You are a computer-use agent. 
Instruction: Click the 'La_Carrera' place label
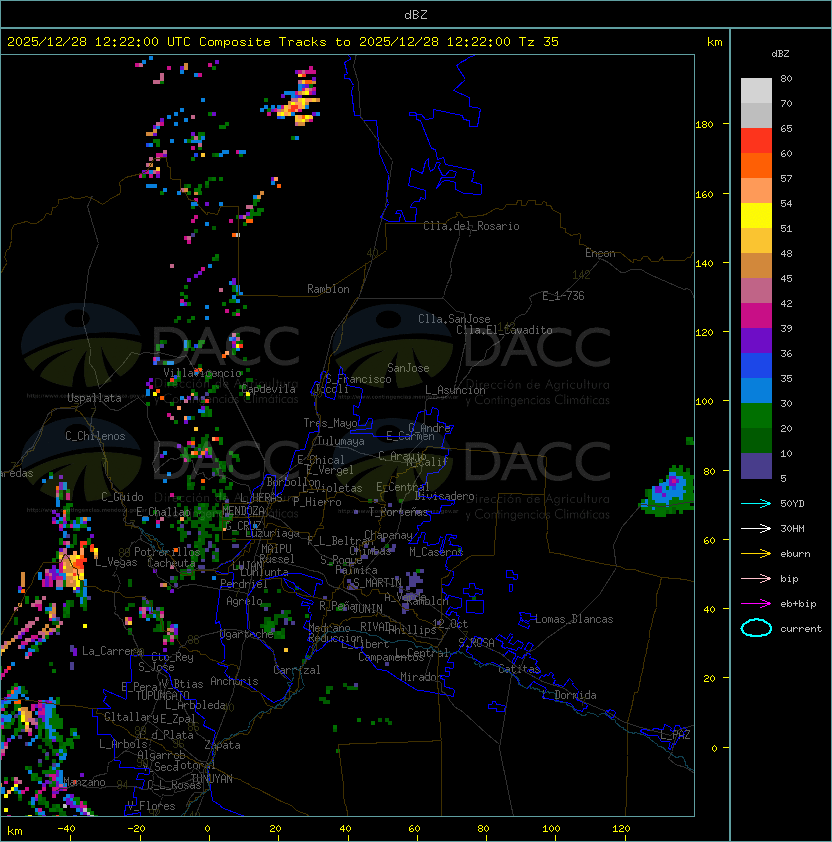[x=112, y=651]
